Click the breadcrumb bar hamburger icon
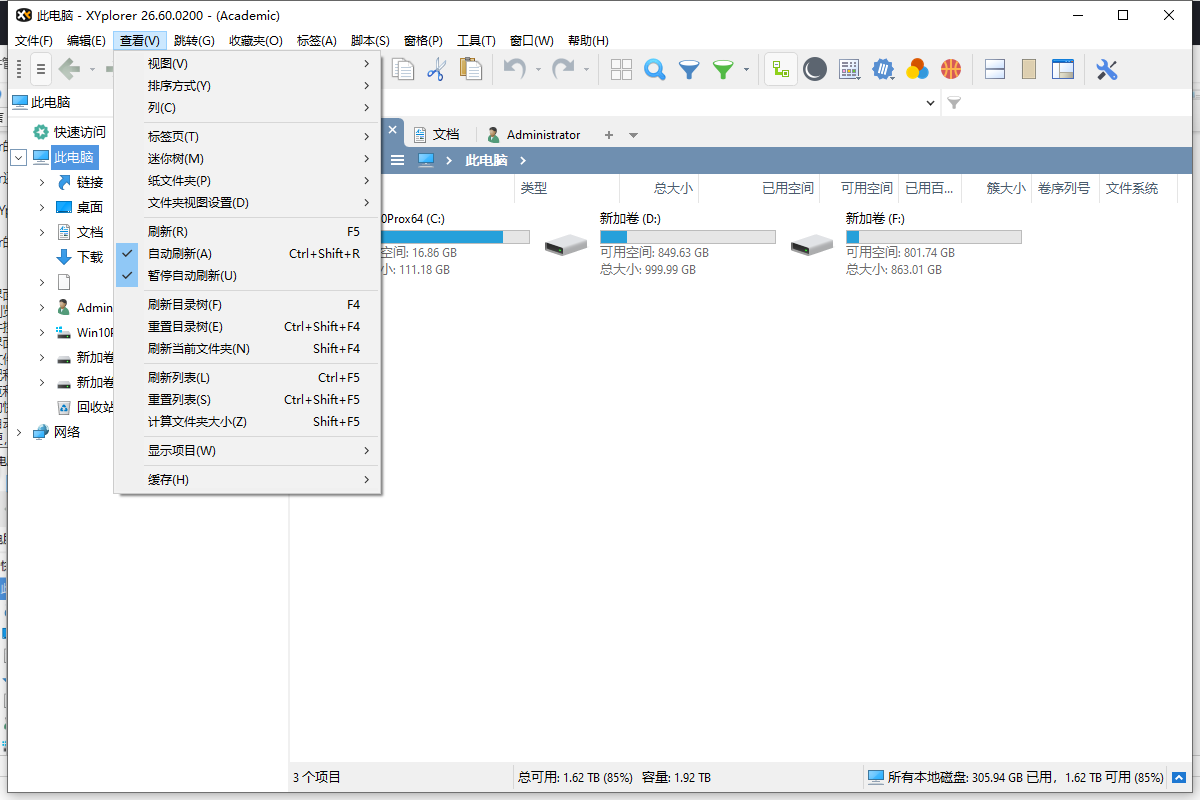Viewport: 1200px width, 800px height. [397, 160]
